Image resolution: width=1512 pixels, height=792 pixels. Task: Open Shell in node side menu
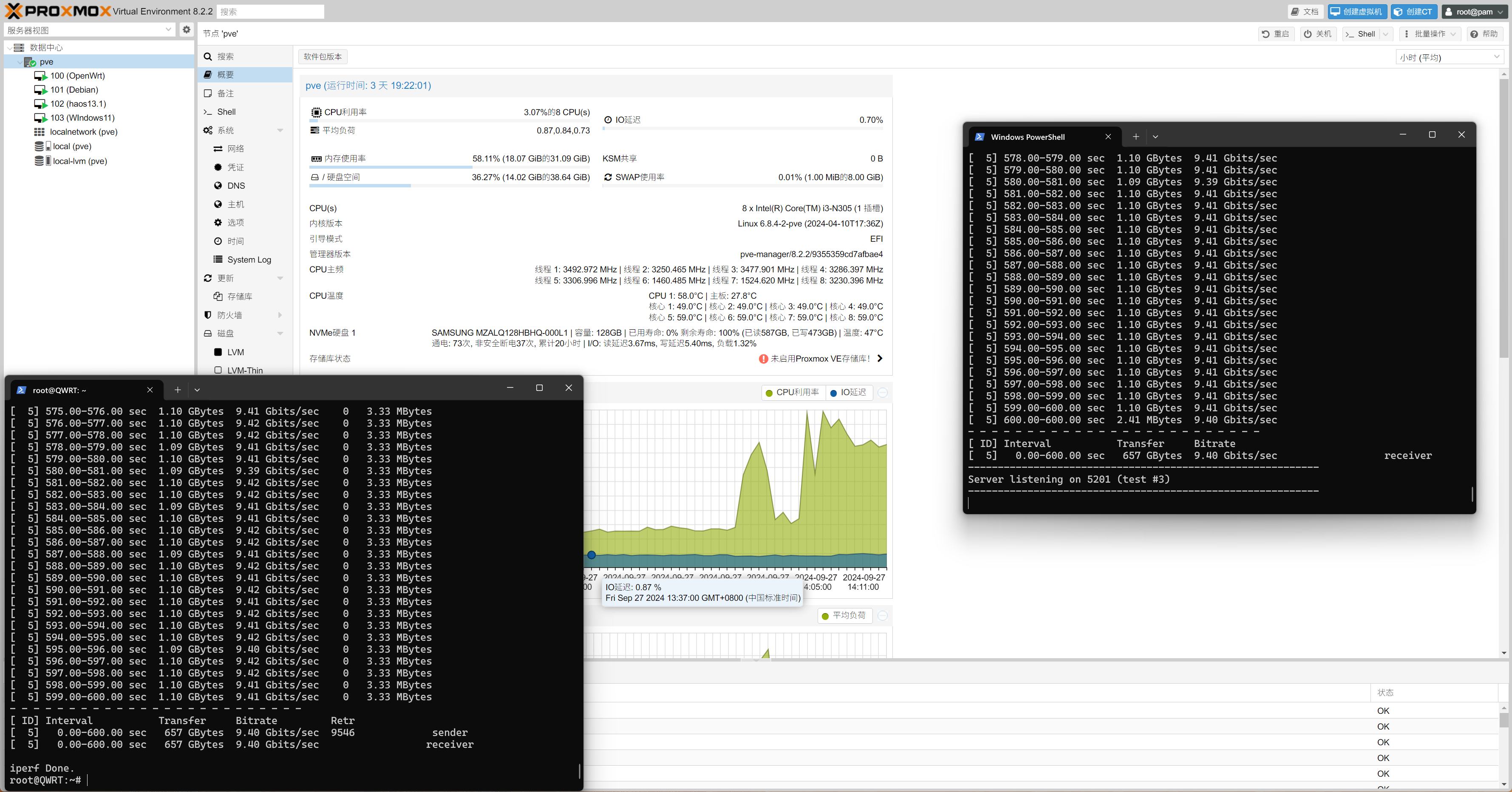coord(245,111)
